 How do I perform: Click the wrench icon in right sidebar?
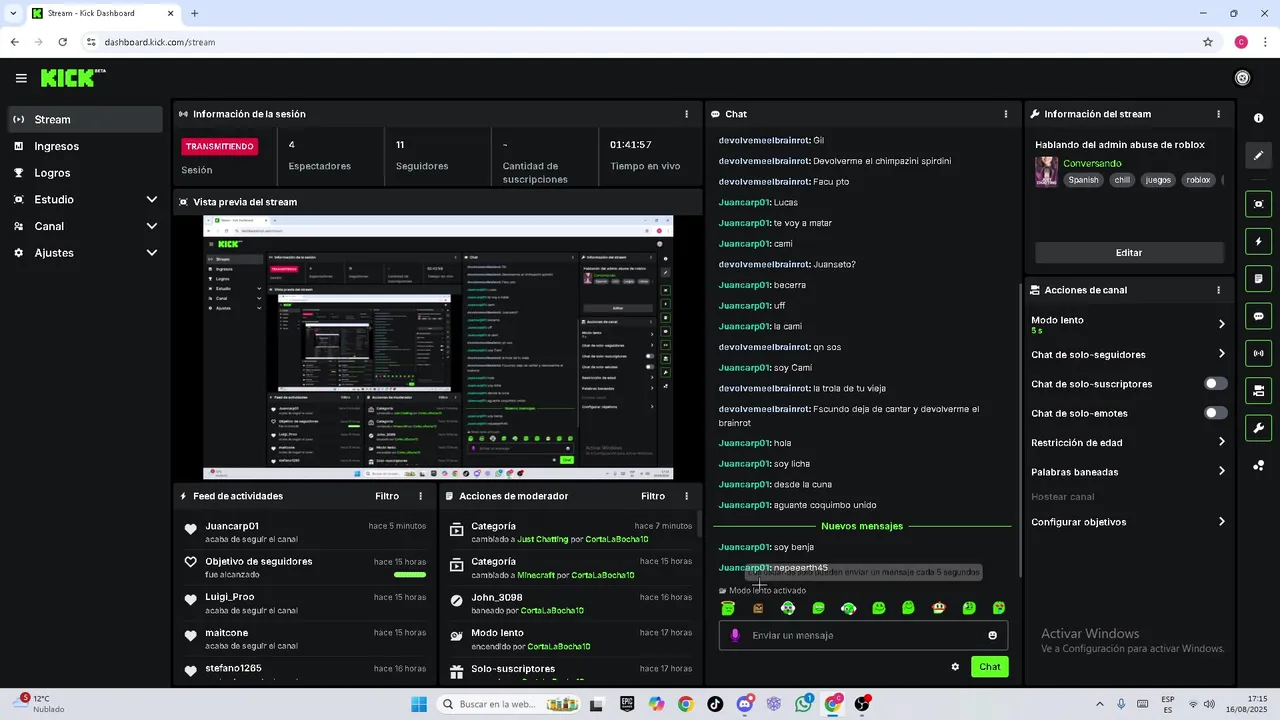pyautogui.click(x=1258, y=428)
